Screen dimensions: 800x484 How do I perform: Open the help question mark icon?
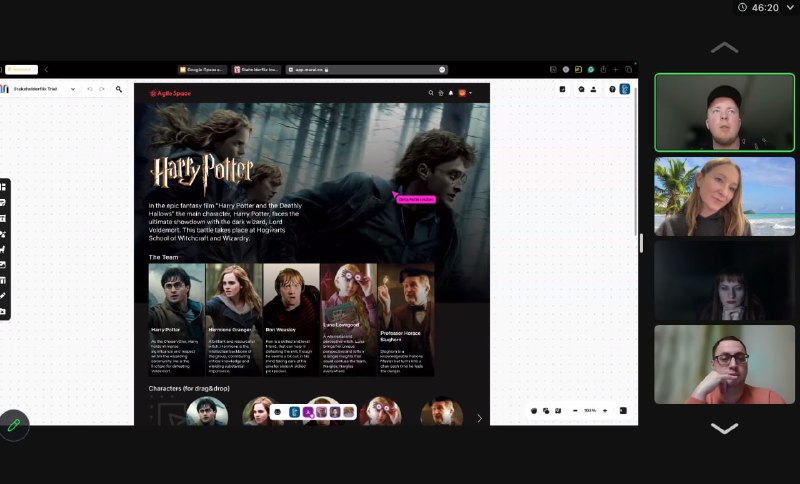612,89
